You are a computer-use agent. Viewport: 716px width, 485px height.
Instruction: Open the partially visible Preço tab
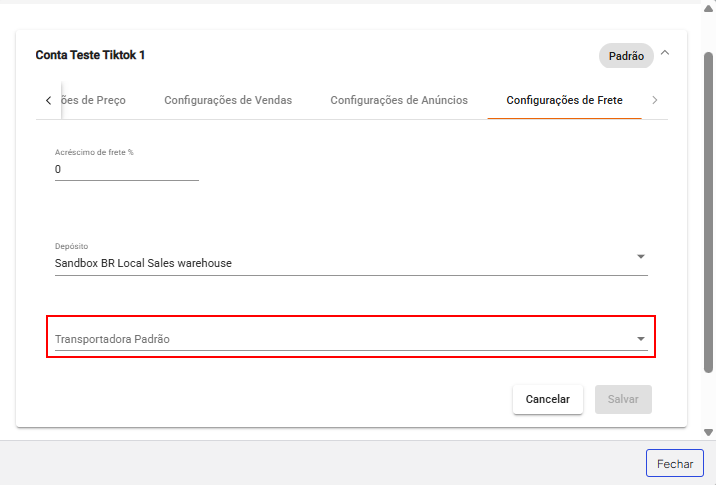[94, 100]
